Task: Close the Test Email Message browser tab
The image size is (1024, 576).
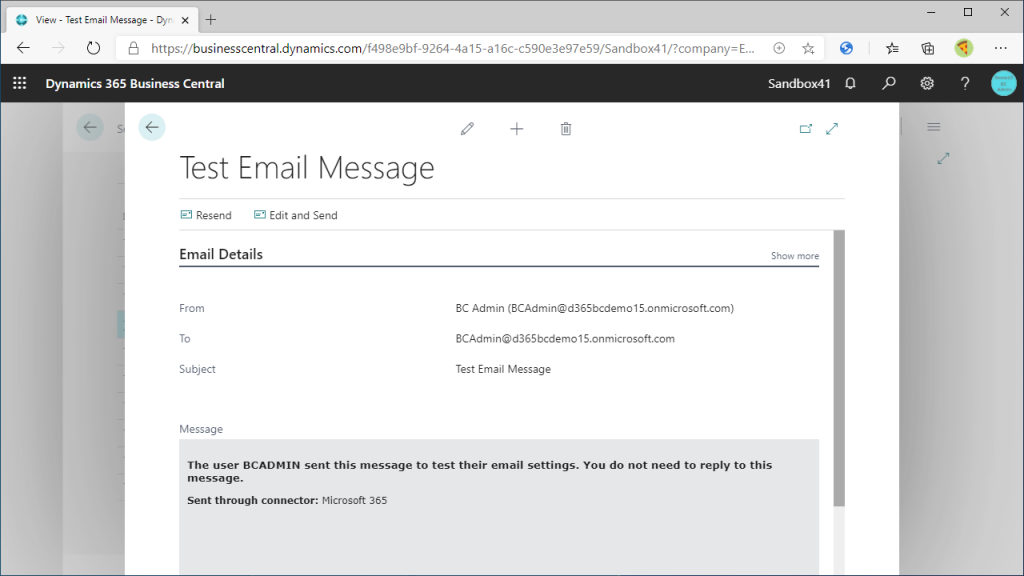Action: pos(185,20)
